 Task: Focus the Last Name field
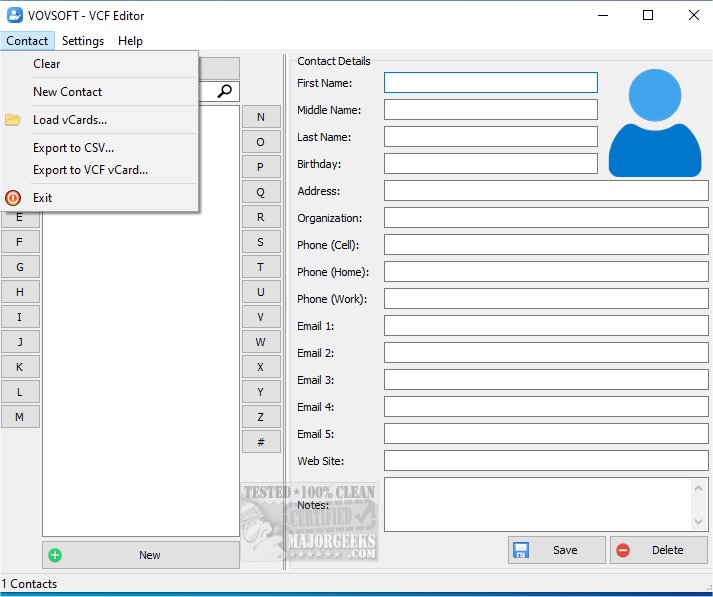491,137
